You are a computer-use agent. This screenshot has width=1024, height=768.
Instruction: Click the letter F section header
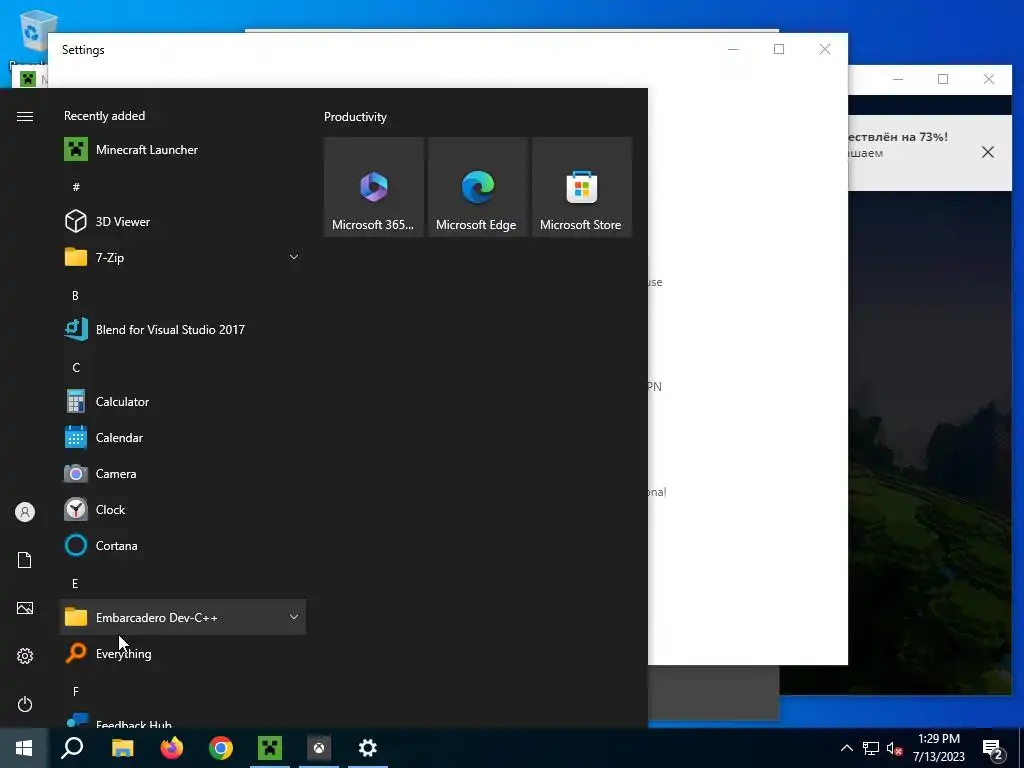click(75, 691)
